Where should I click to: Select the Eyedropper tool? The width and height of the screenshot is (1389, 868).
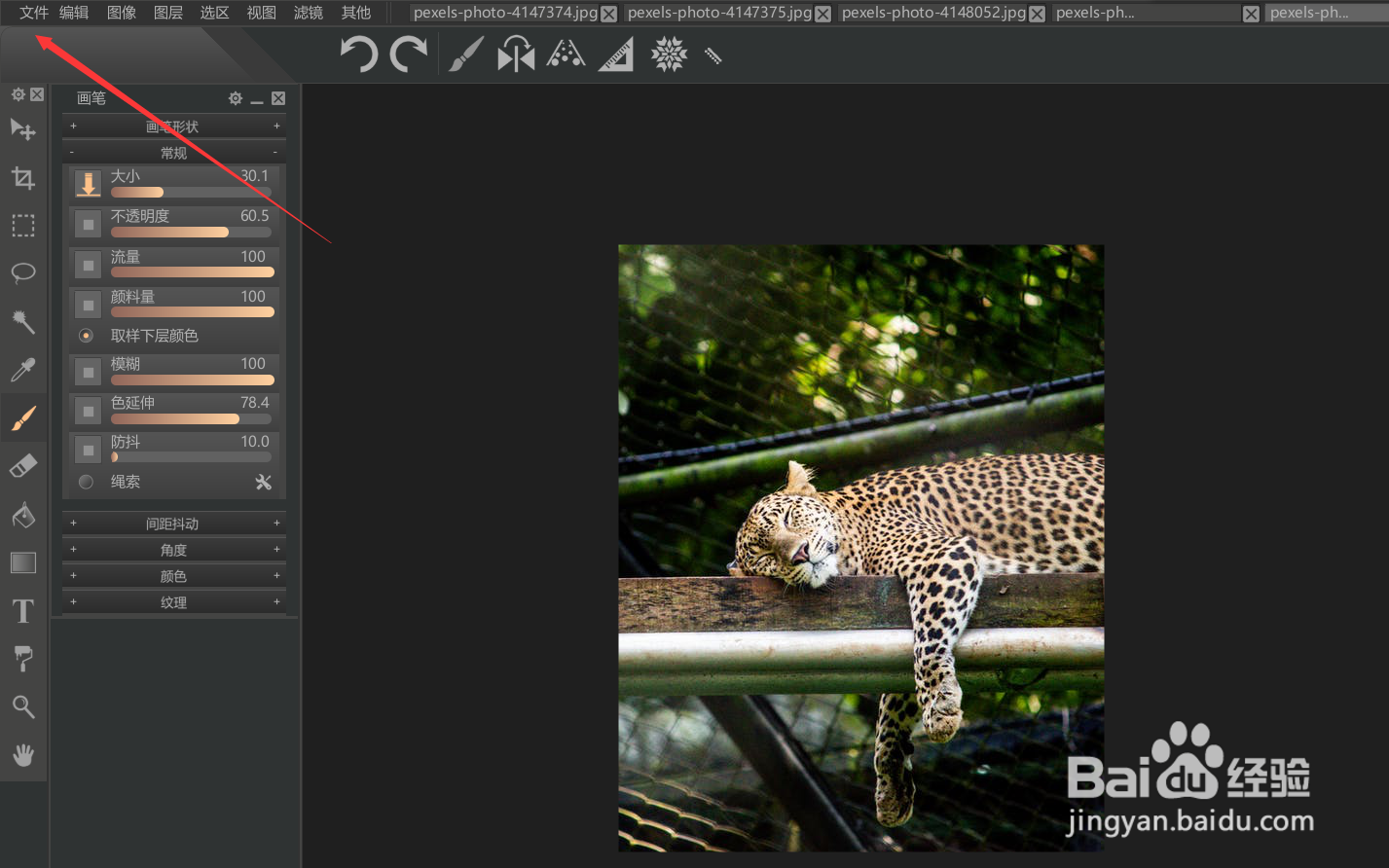[22, 370]
